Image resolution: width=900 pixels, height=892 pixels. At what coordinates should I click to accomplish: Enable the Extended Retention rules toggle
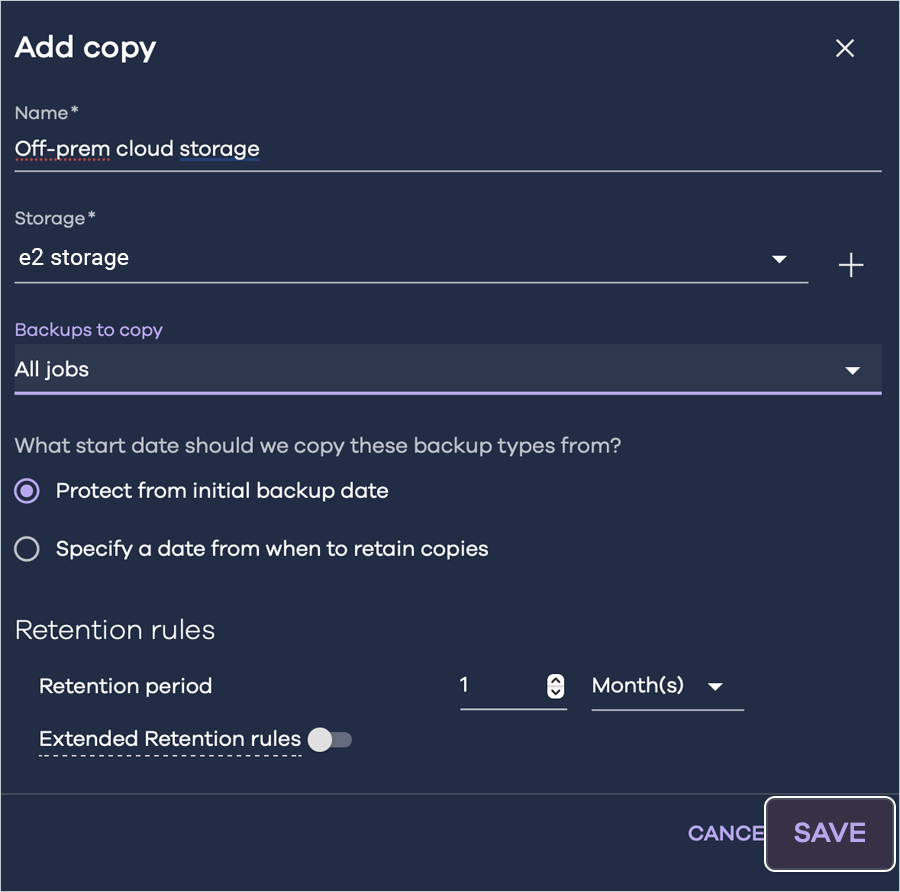[x=330, y=740]
